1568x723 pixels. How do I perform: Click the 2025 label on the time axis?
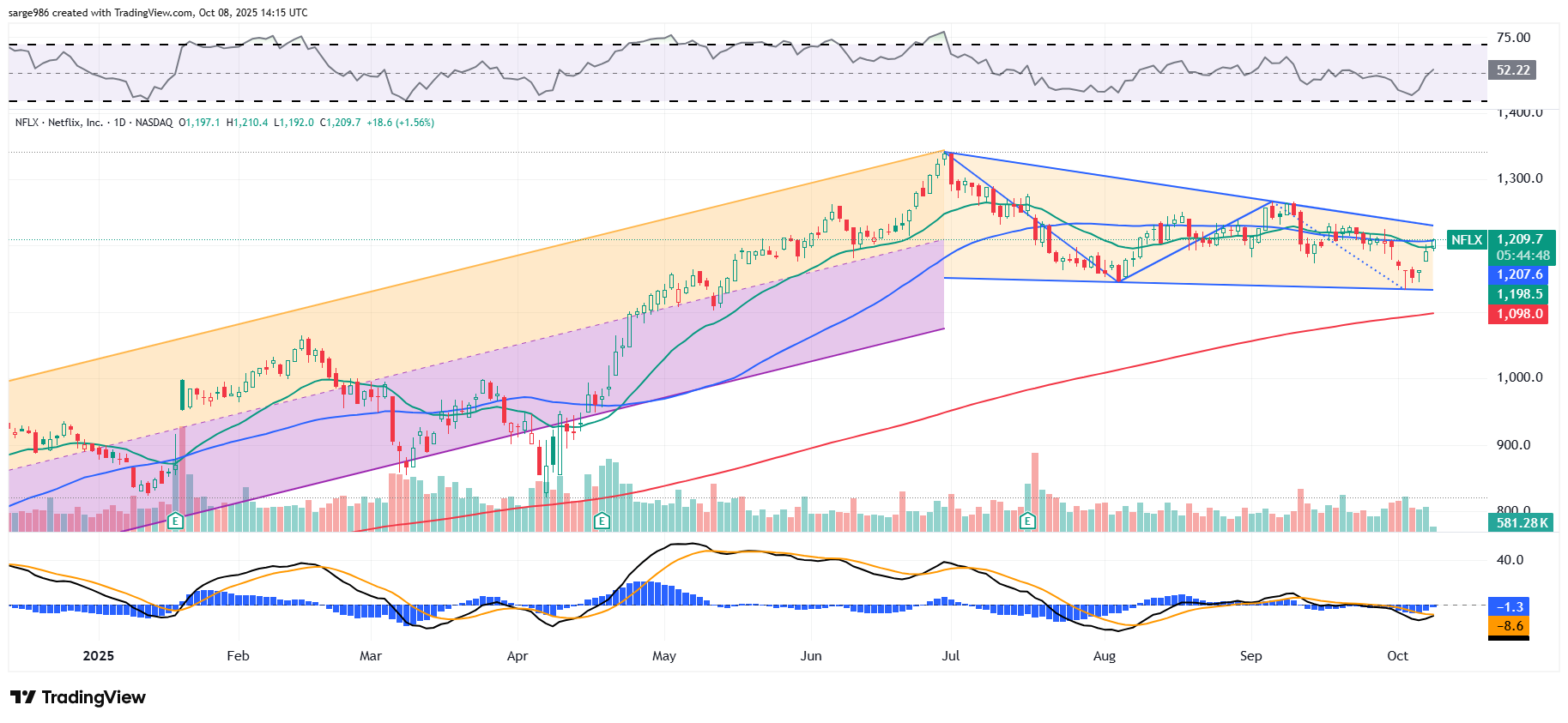(98, 656)
